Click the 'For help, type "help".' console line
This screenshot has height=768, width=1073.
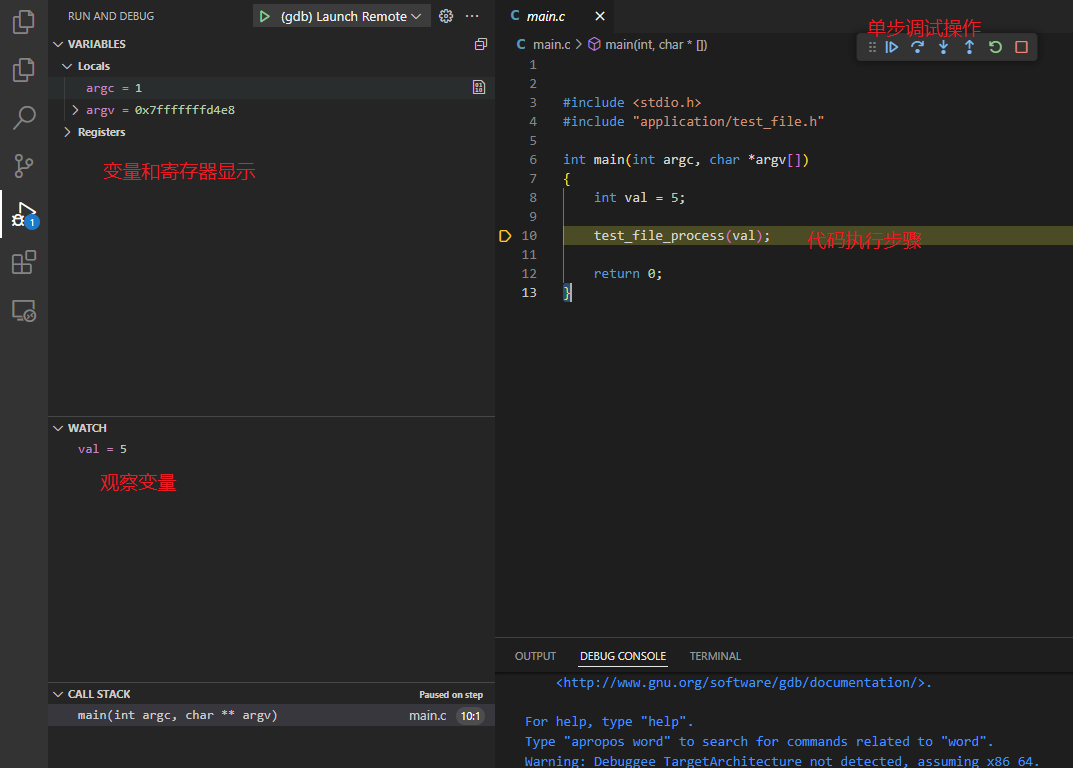pos(609,721)
